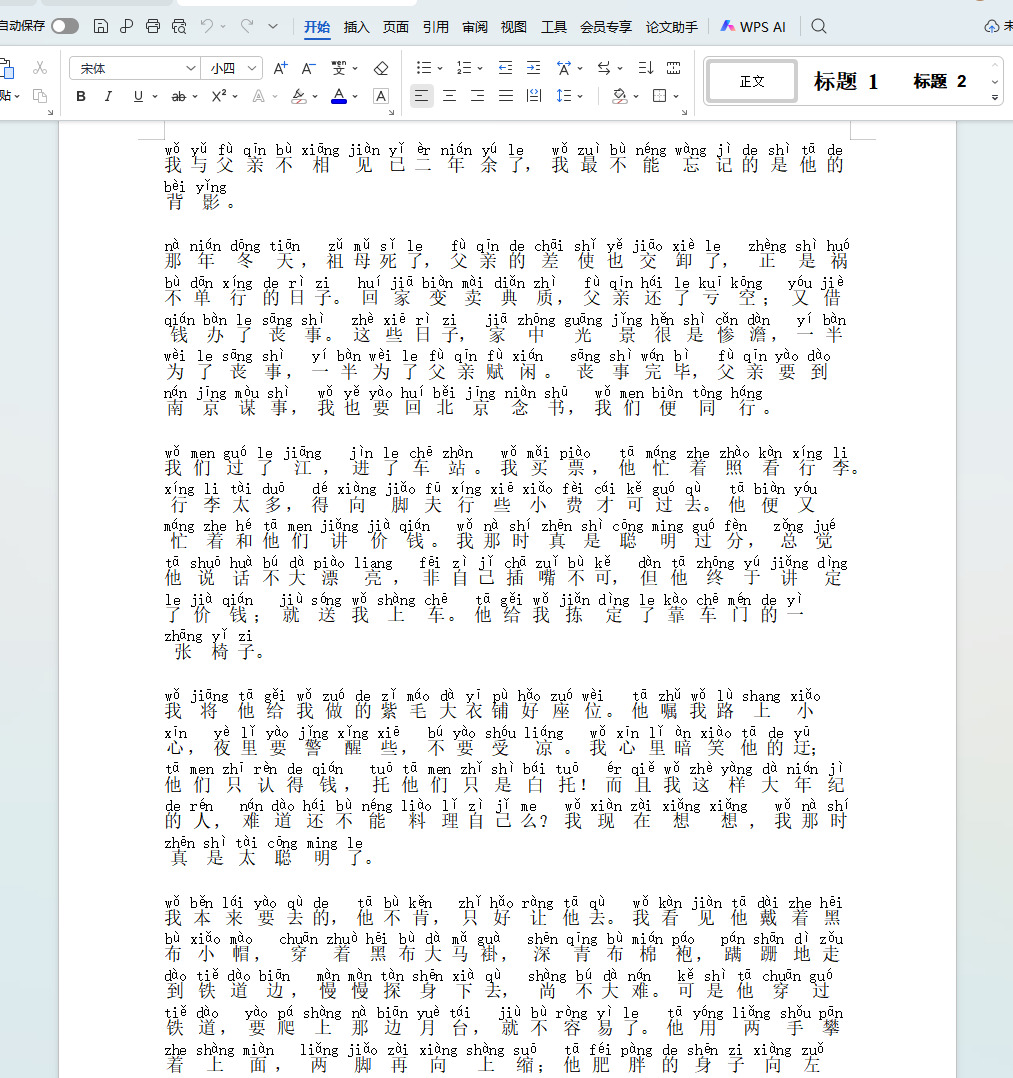Apply the font color A swatch
1013x1078 pixels.
(x=338, y=96)
